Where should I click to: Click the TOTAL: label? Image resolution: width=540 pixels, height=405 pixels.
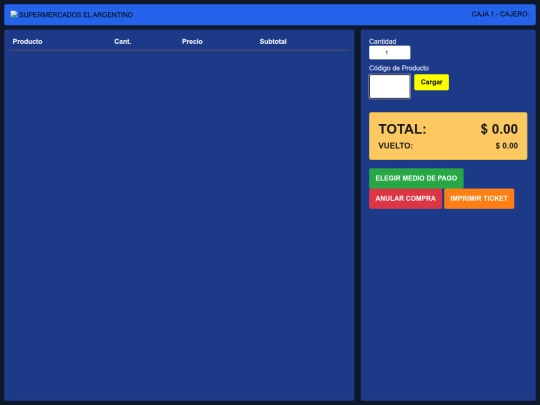click(402, 129)
